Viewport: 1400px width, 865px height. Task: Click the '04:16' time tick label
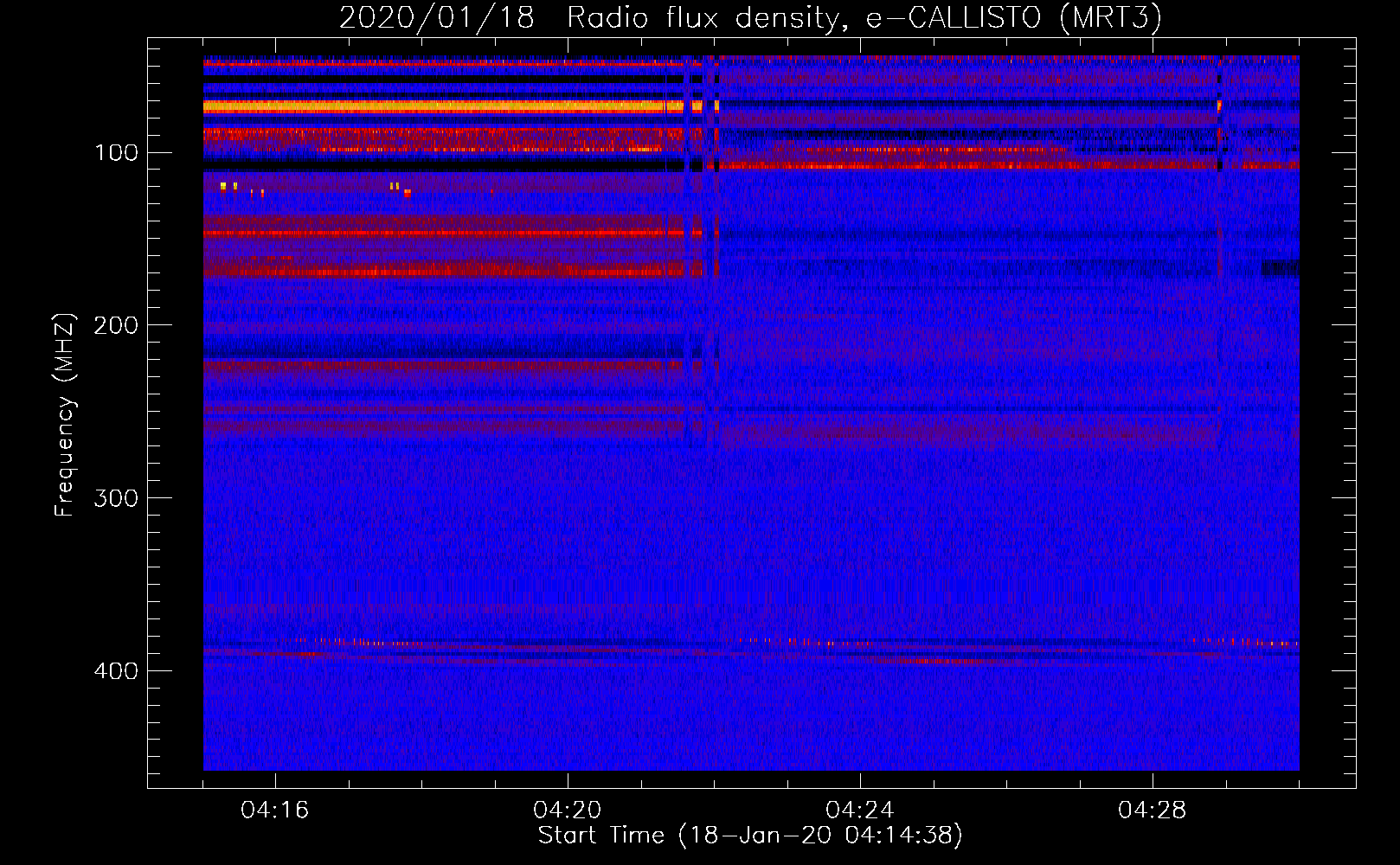(x=275, y=811)
